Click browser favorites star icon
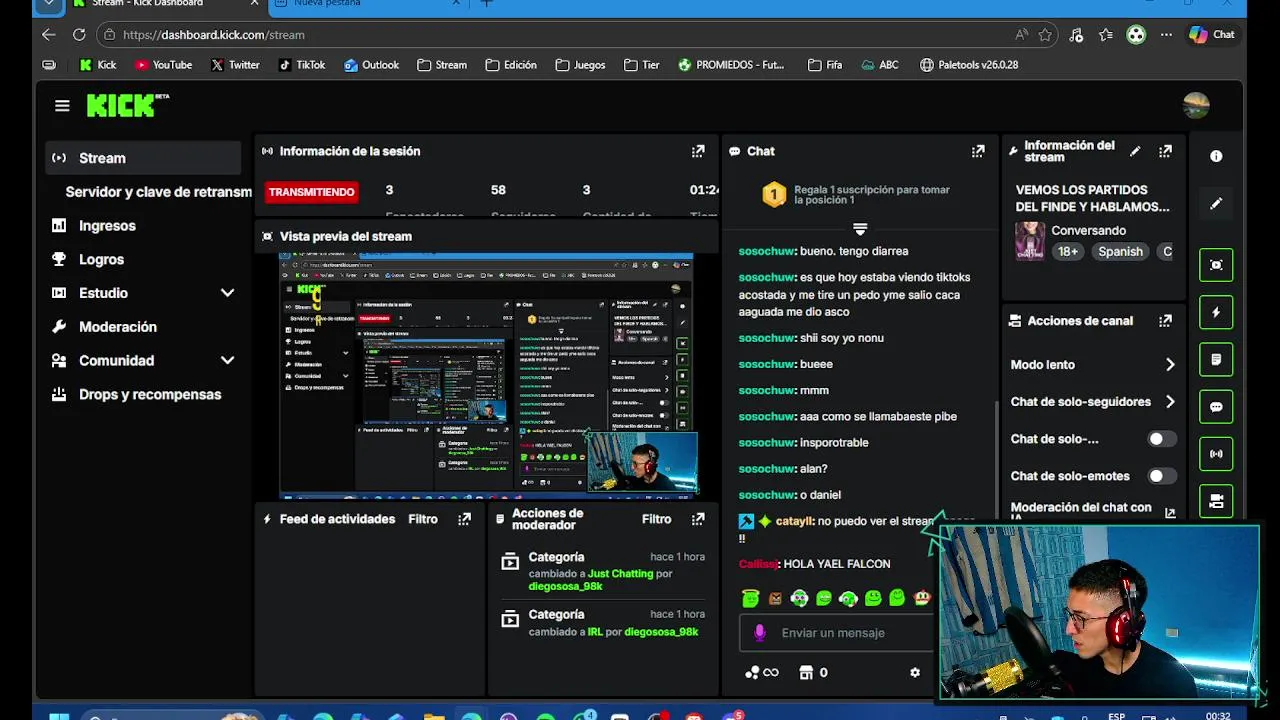1280x720 pixels. point(1045,34)
